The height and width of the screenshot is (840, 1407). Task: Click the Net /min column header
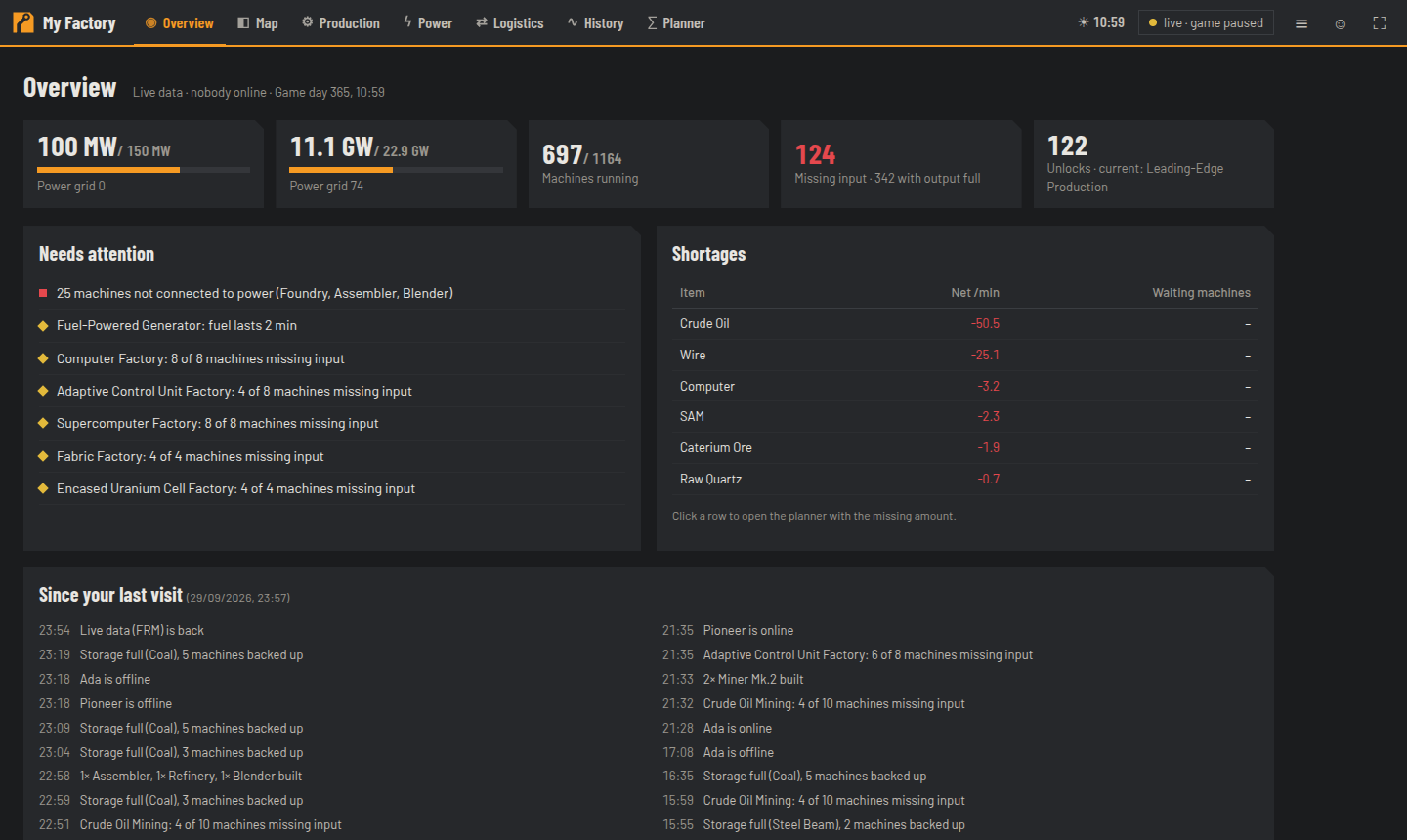[x=975, y=293]
